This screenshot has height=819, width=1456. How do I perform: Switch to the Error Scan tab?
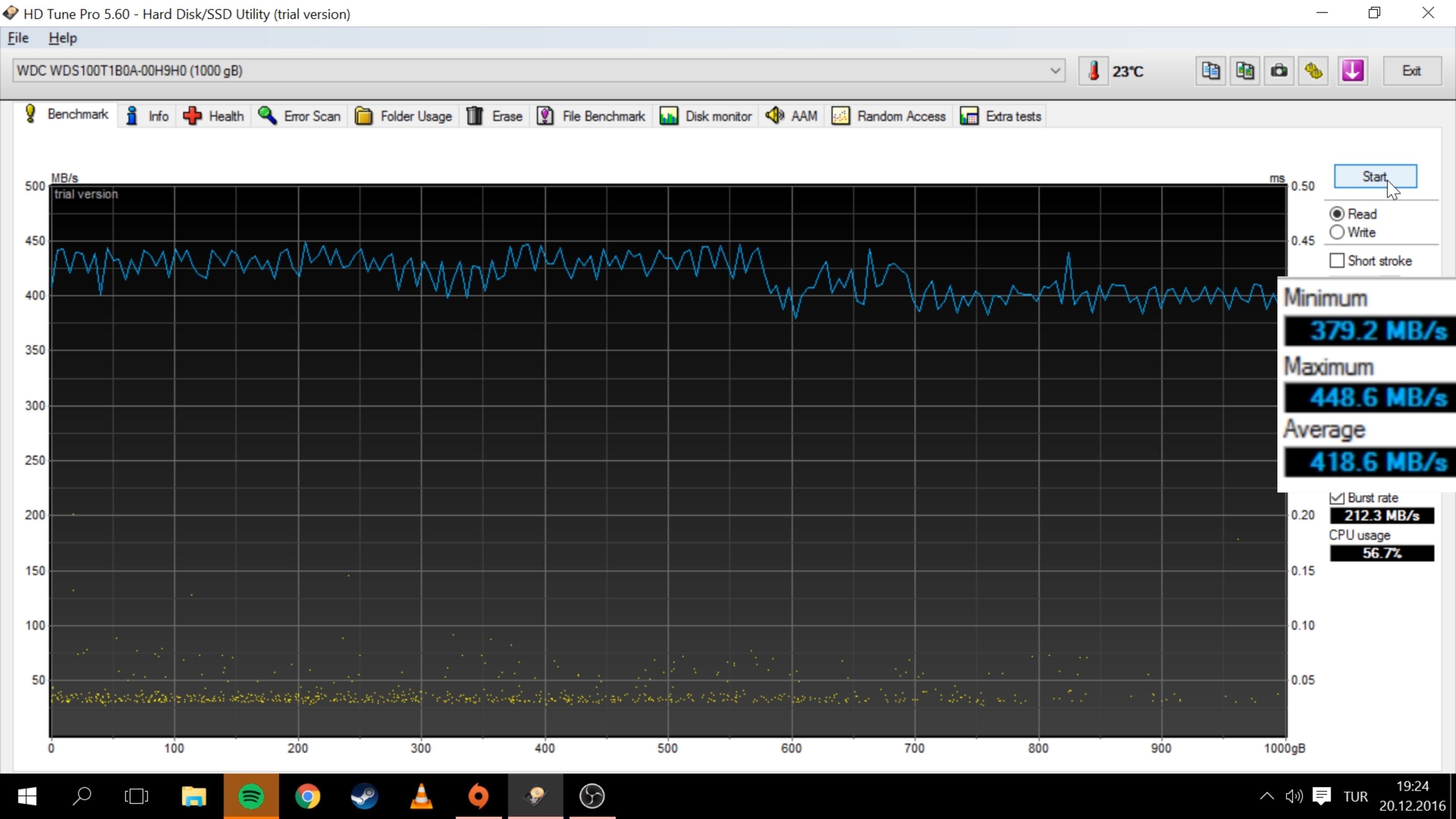point(300,116)
